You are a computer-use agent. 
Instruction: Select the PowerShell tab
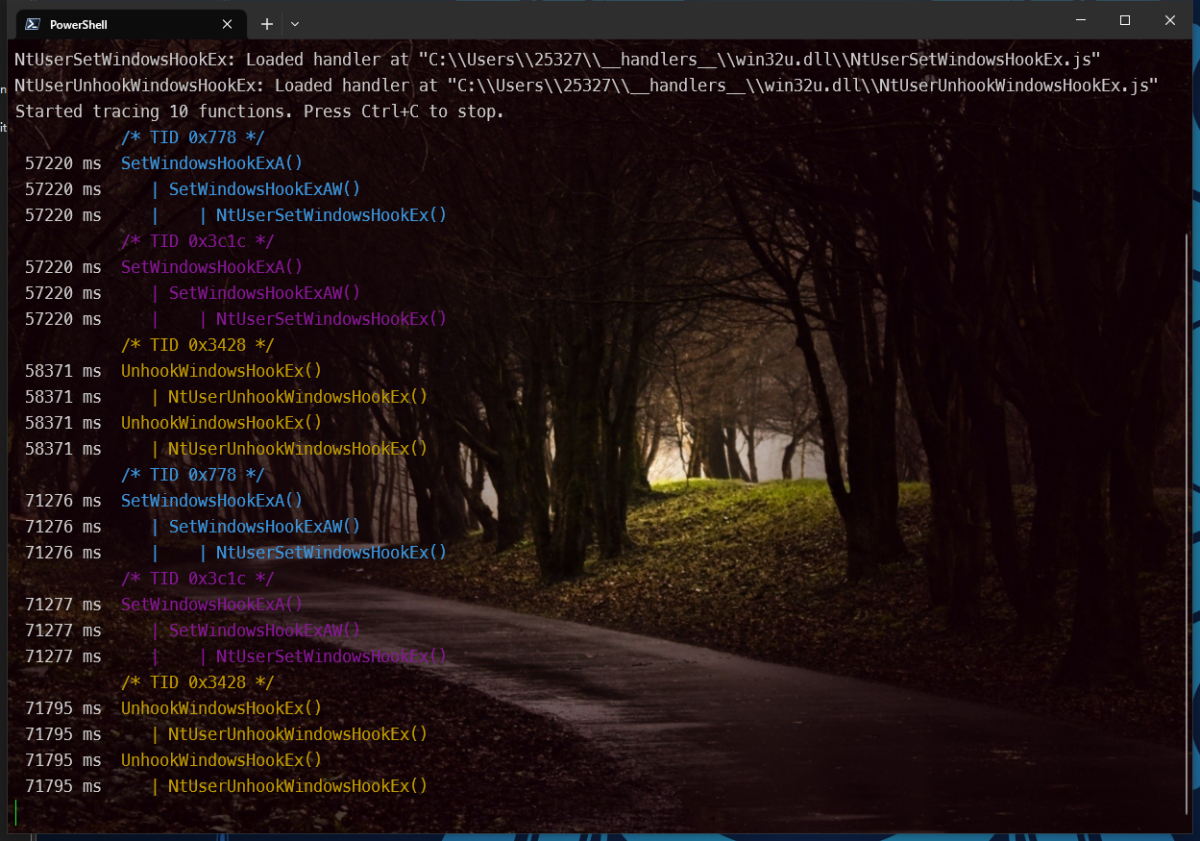point(130,24)
